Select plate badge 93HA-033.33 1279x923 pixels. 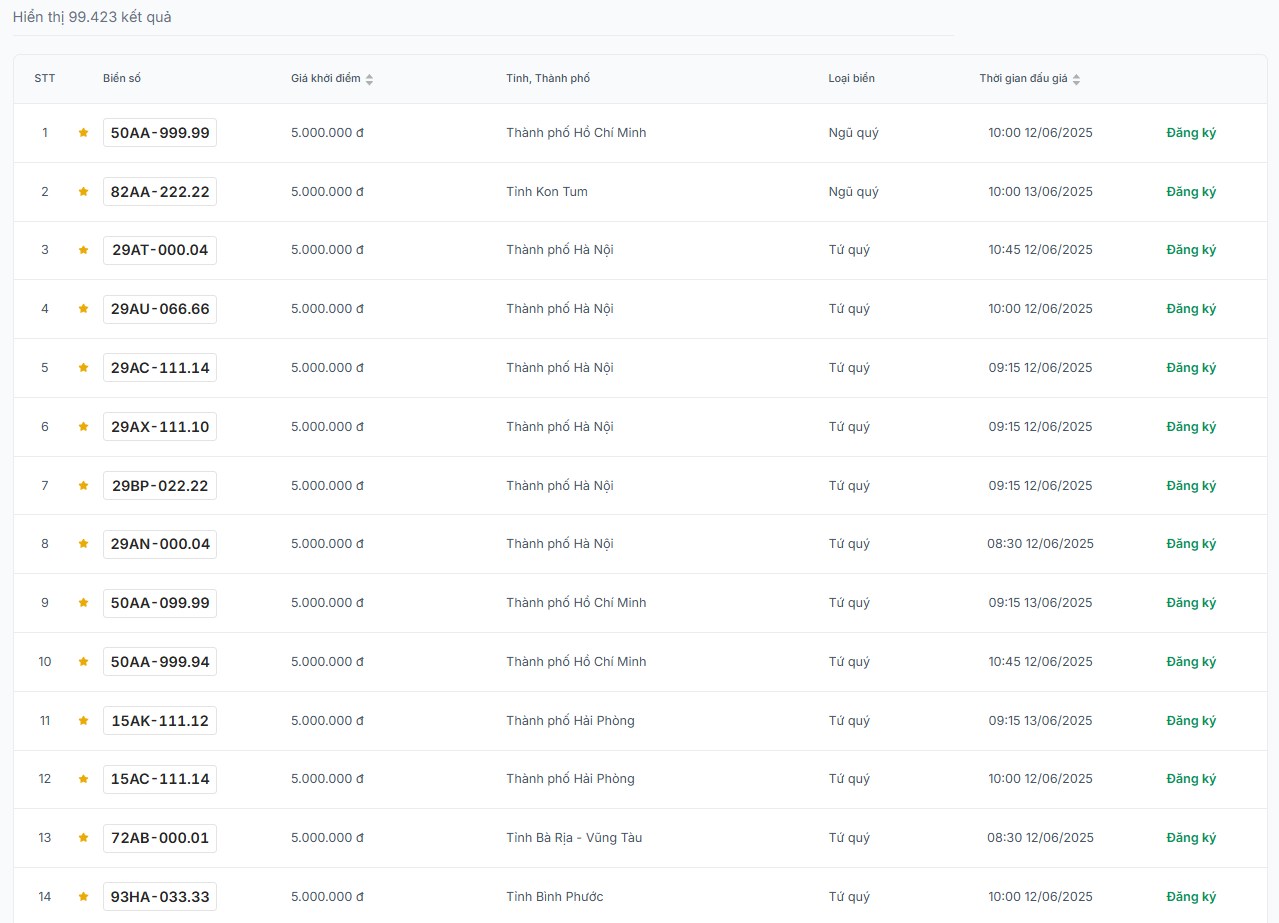[x=160, y=897]
